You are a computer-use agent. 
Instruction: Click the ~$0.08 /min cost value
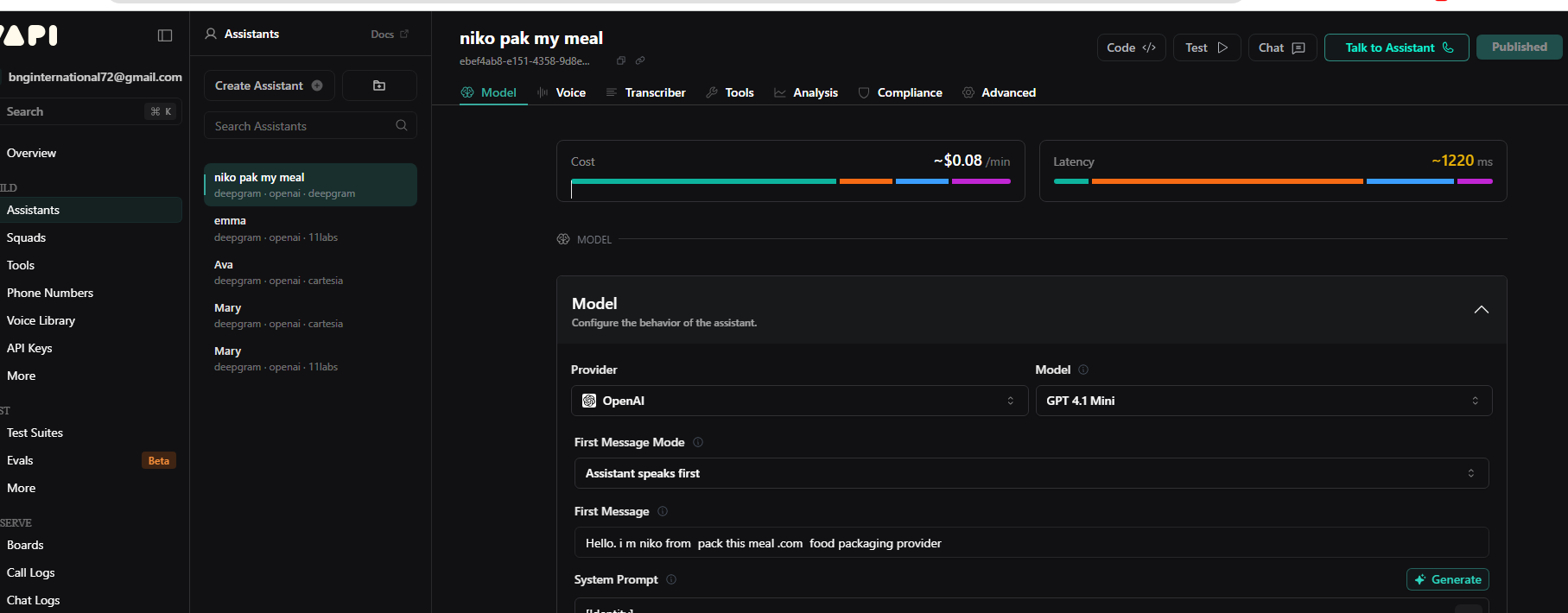[972, 161]
